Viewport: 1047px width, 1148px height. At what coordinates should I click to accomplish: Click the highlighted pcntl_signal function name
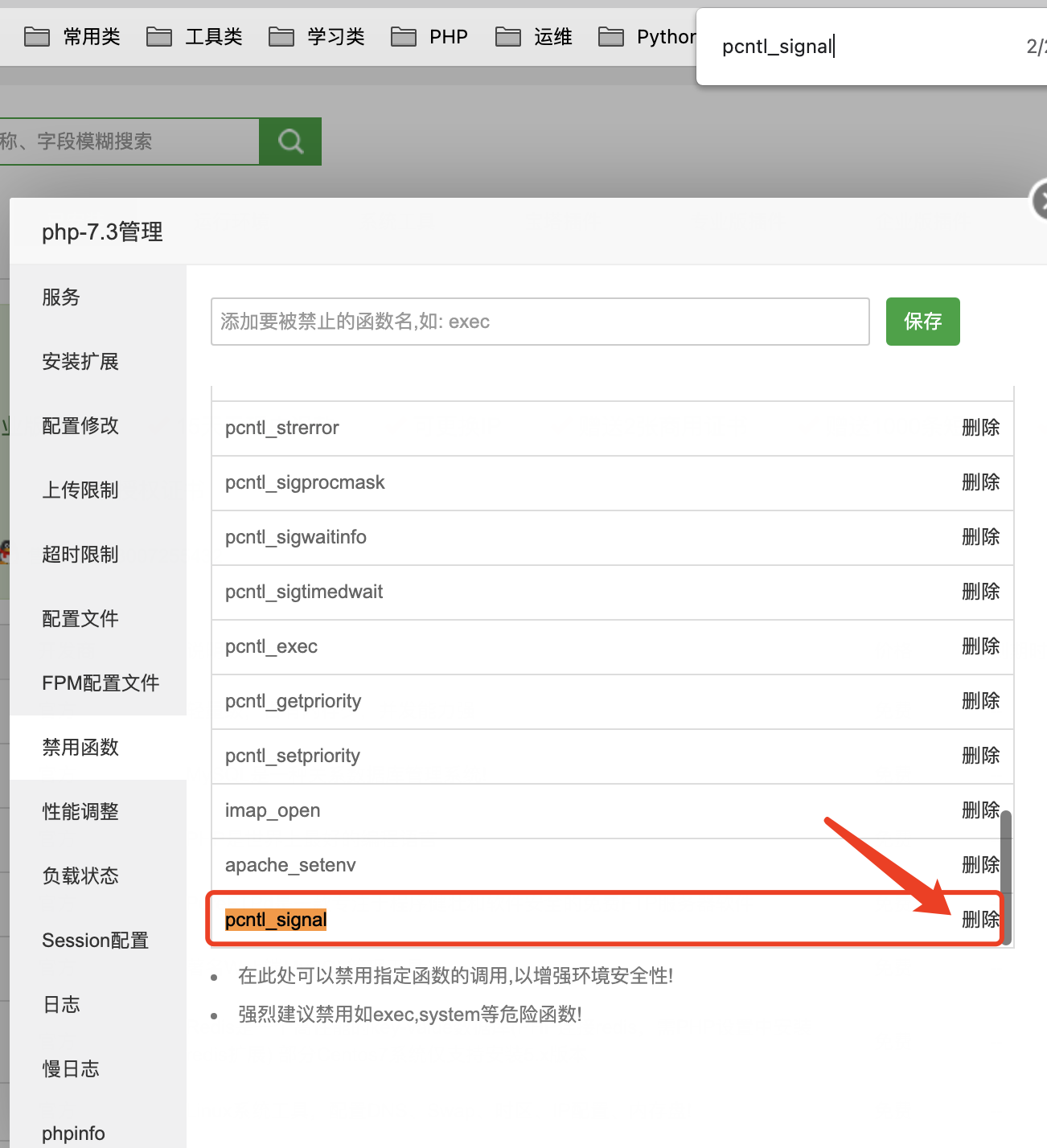coord(276,920)
